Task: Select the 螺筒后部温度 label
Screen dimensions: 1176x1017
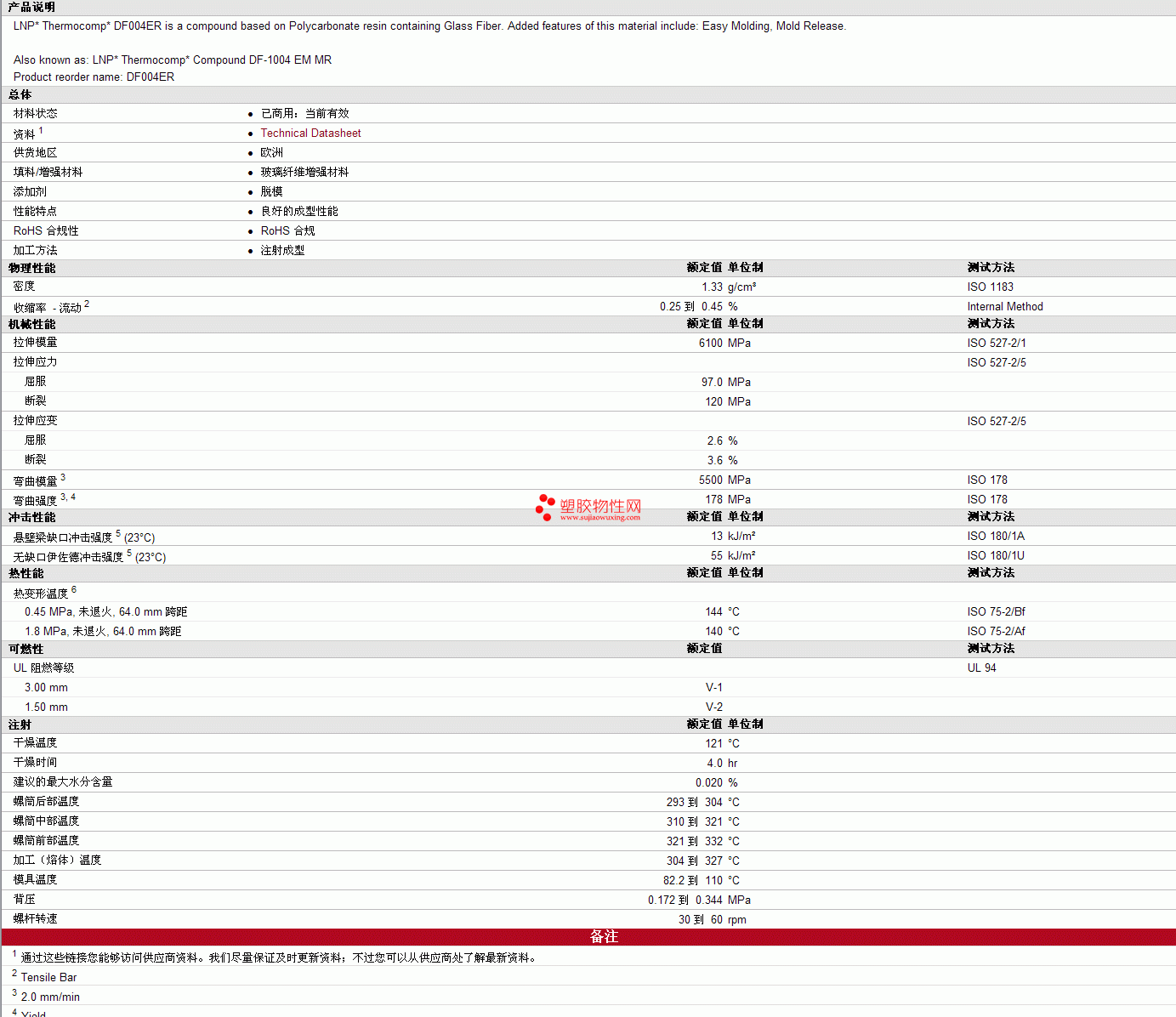Action: [x=47, y=802]
